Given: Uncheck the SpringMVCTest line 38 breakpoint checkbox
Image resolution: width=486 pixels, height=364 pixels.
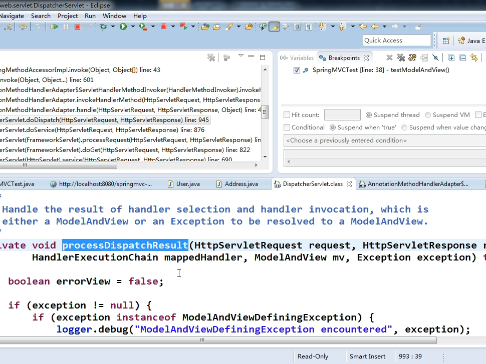Looking at the screenshot, I should click(x=297, y=70).
